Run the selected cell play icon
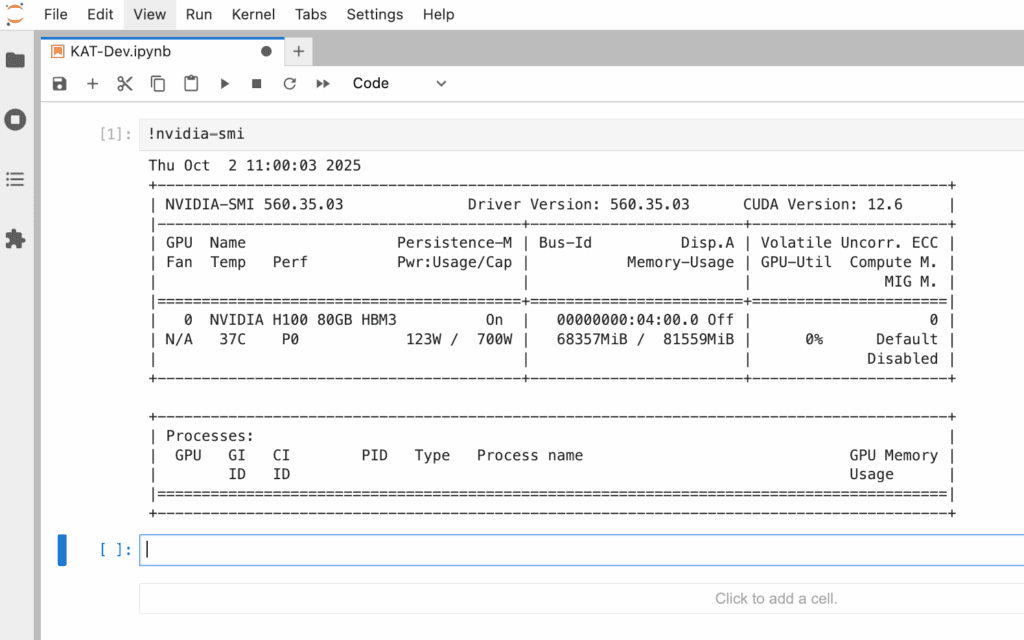This screenshot has width=1024, height=640. tap(224, 84)
